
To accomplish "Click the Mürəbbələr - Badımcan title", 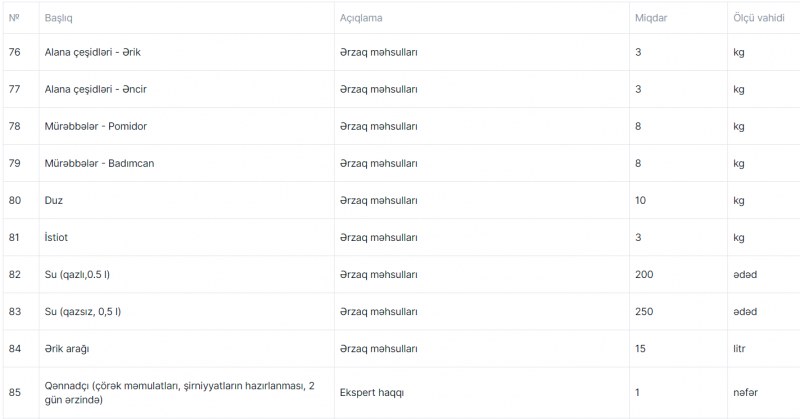I will click(x=99, y=163).
